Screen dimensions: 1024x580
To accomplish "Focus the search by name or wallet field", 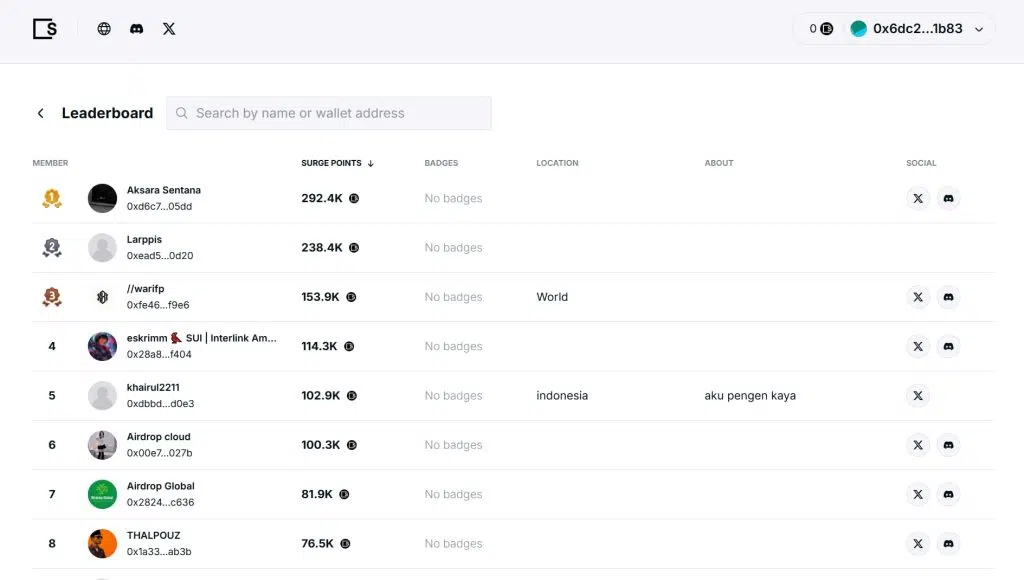I will pyautogui.click(x=328, y=113).
